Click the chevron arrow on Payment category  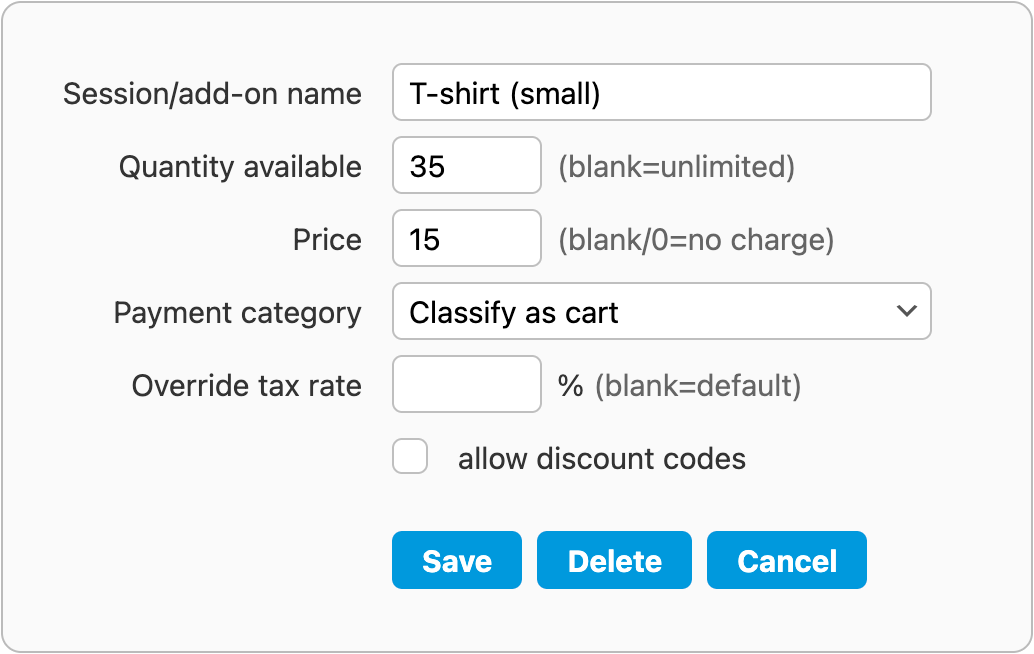[907, 312]
